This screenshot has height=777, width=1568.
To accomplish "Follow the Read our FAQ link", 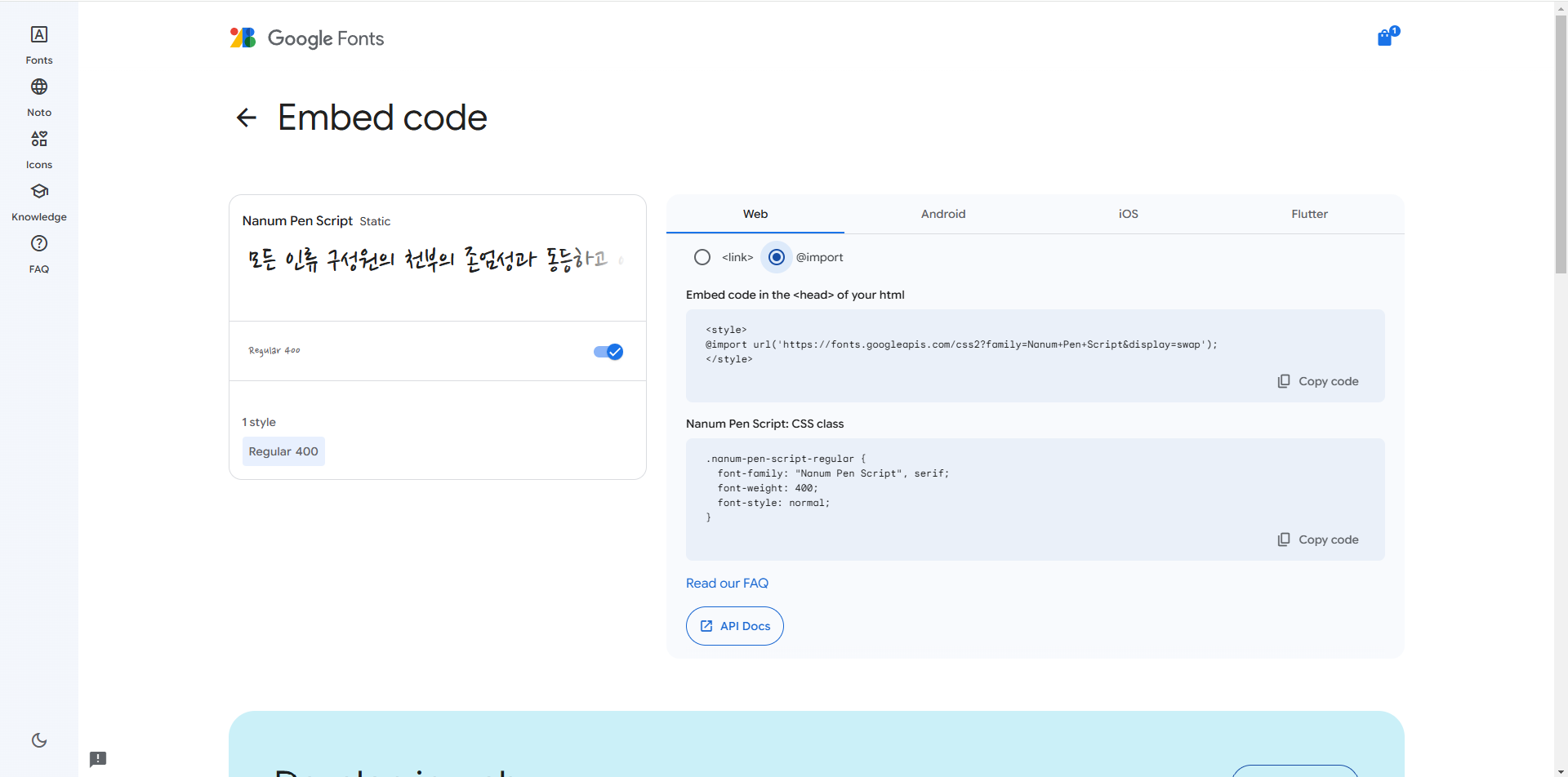I will (727, 583).
